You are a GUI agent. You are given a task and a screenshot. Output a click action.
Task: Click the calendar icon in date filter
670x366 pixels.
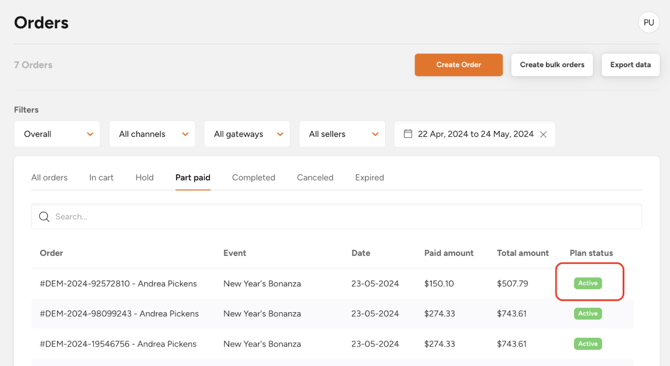(408, 134)
